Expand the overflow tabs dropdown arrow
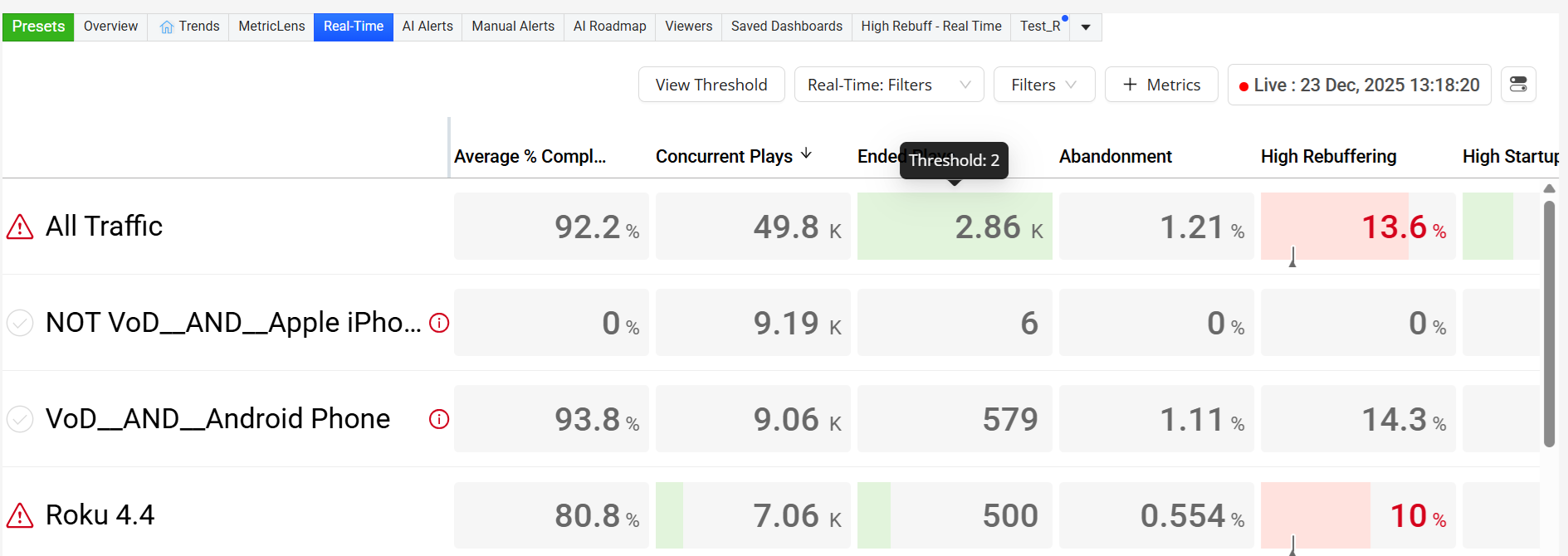 pos(1086,27)
